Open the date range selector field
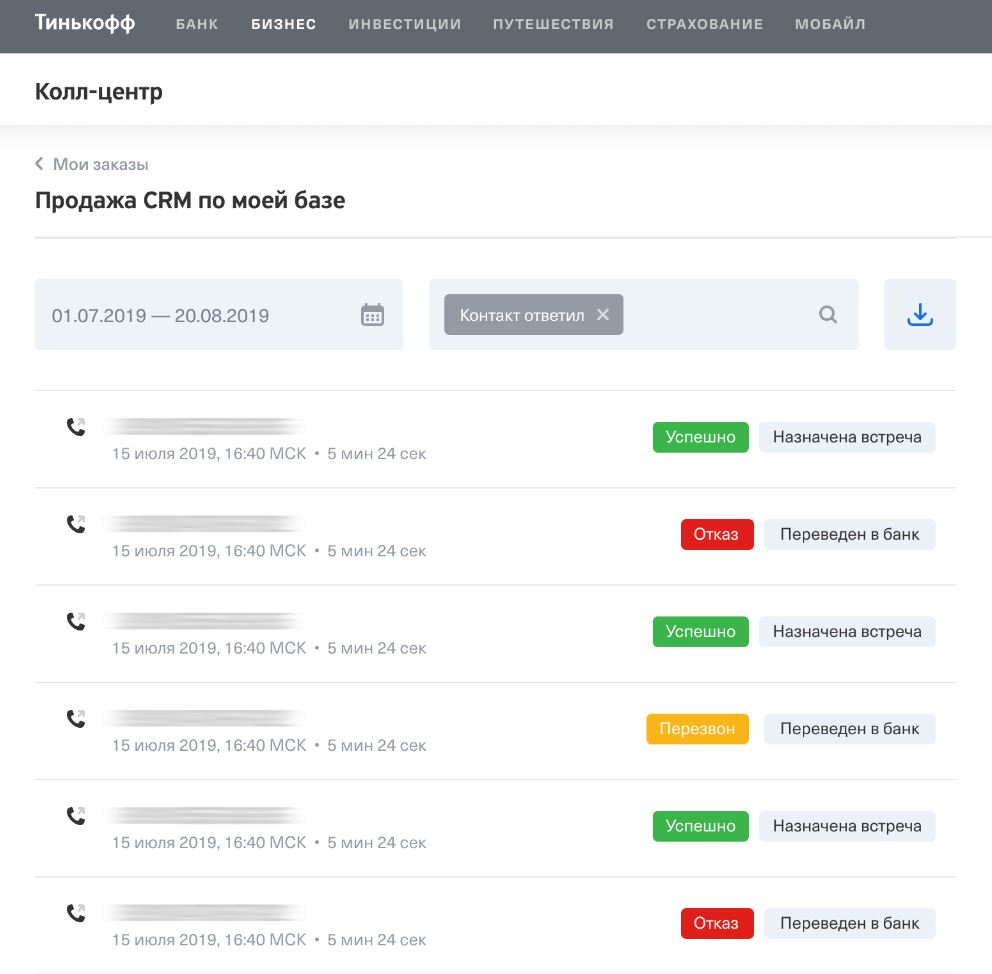Image resolution: width=992 pixels, height=974 pixels. 160,314
